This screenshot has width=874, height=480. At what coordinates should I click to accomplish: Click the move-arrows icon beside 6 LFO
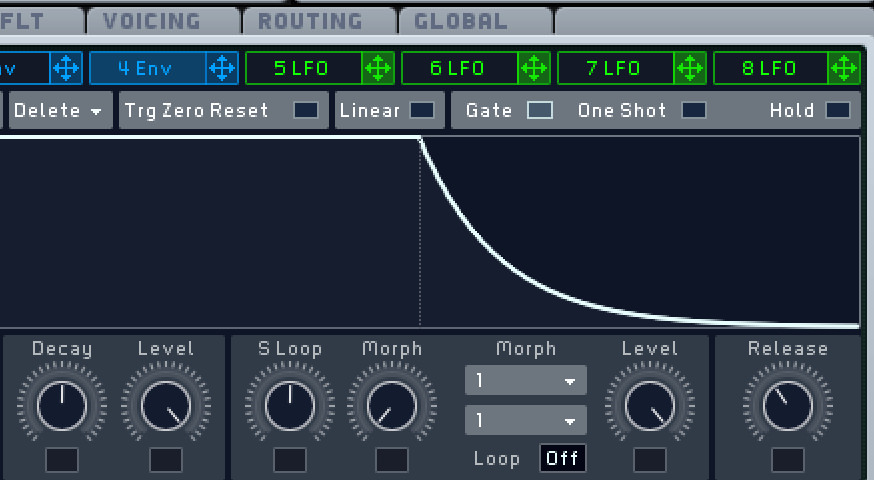click(534, 68)
